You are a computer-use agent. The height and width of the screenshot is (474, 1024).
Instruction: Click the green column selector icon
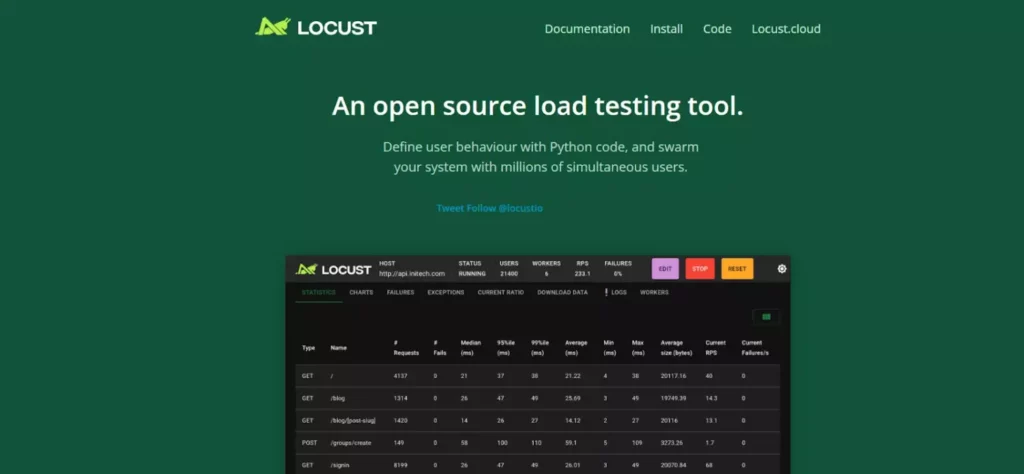coord(766,317)
